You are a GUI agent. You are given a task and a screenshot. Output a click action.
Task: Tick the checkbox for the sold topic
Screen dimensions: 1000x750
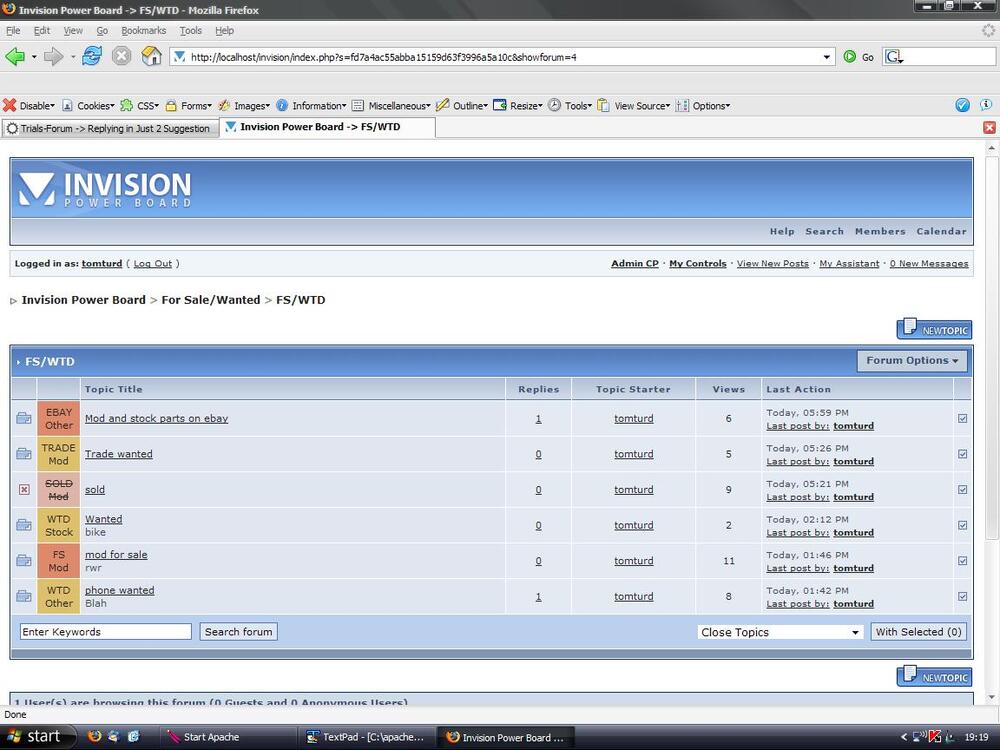coord(962,490)
